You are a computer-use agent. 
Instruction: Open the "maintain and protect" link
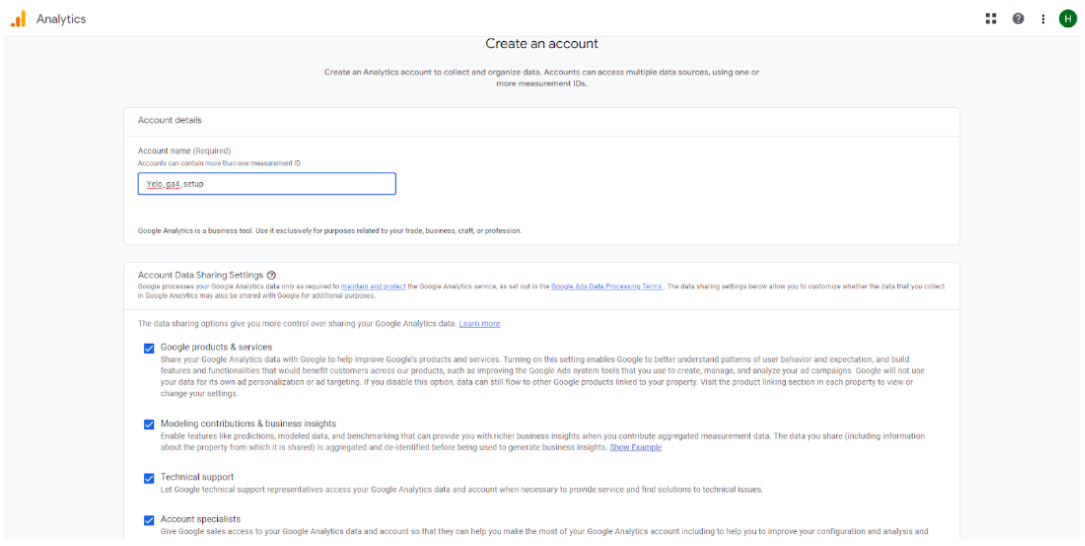coord(373,287)
